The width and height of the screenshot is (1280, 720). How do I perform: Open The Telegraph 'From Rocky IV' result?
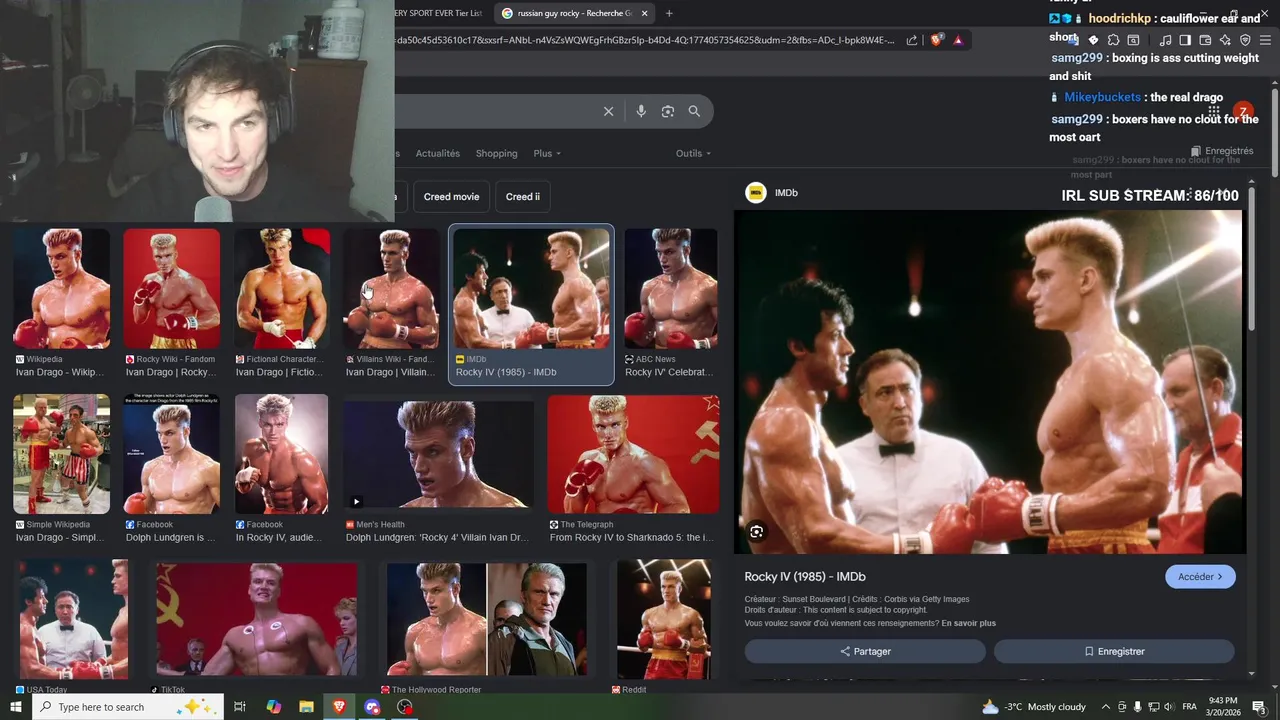click(x=633, y=454)
